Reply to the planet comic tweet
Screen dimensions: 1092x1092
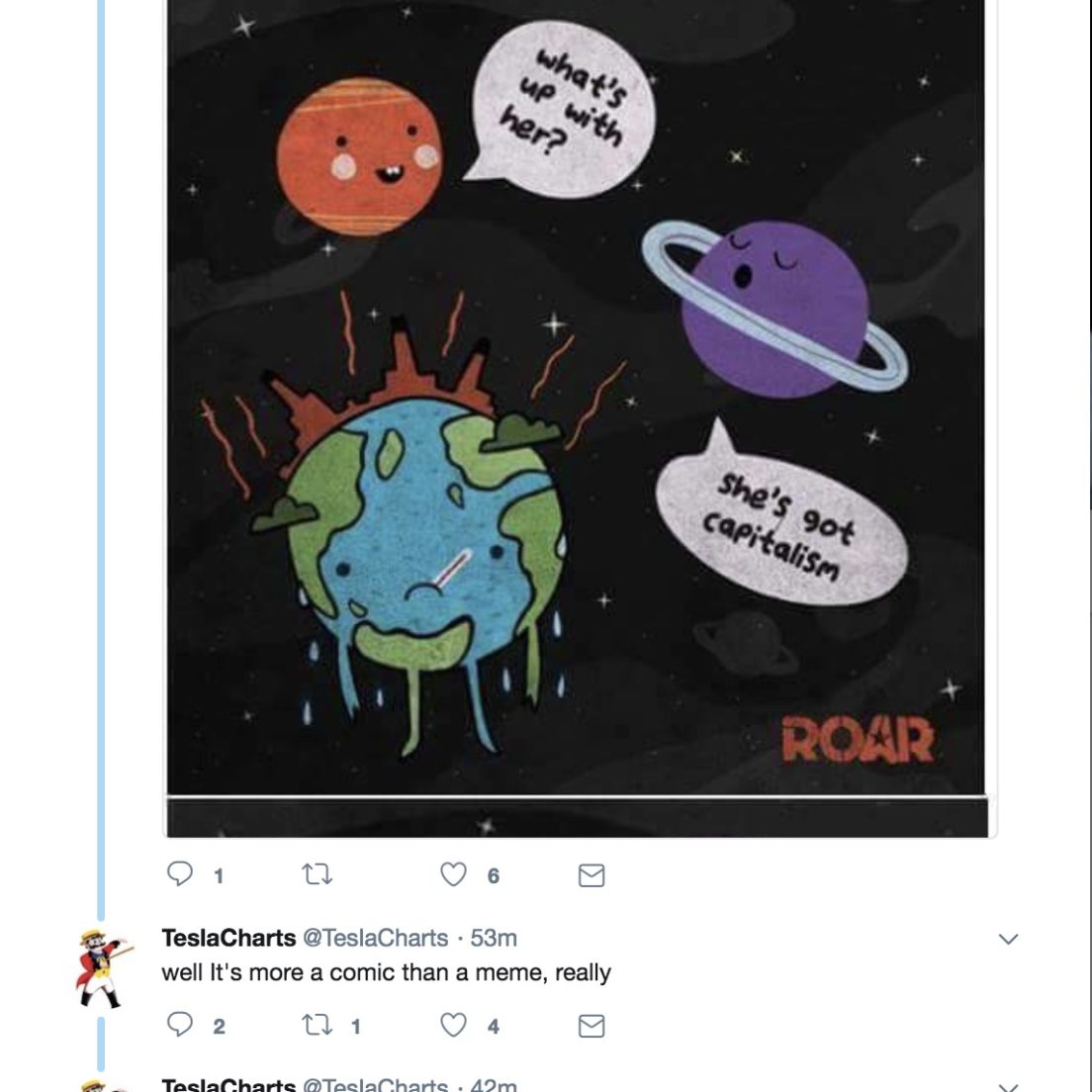pyautogui.click(x=180, y=874)
